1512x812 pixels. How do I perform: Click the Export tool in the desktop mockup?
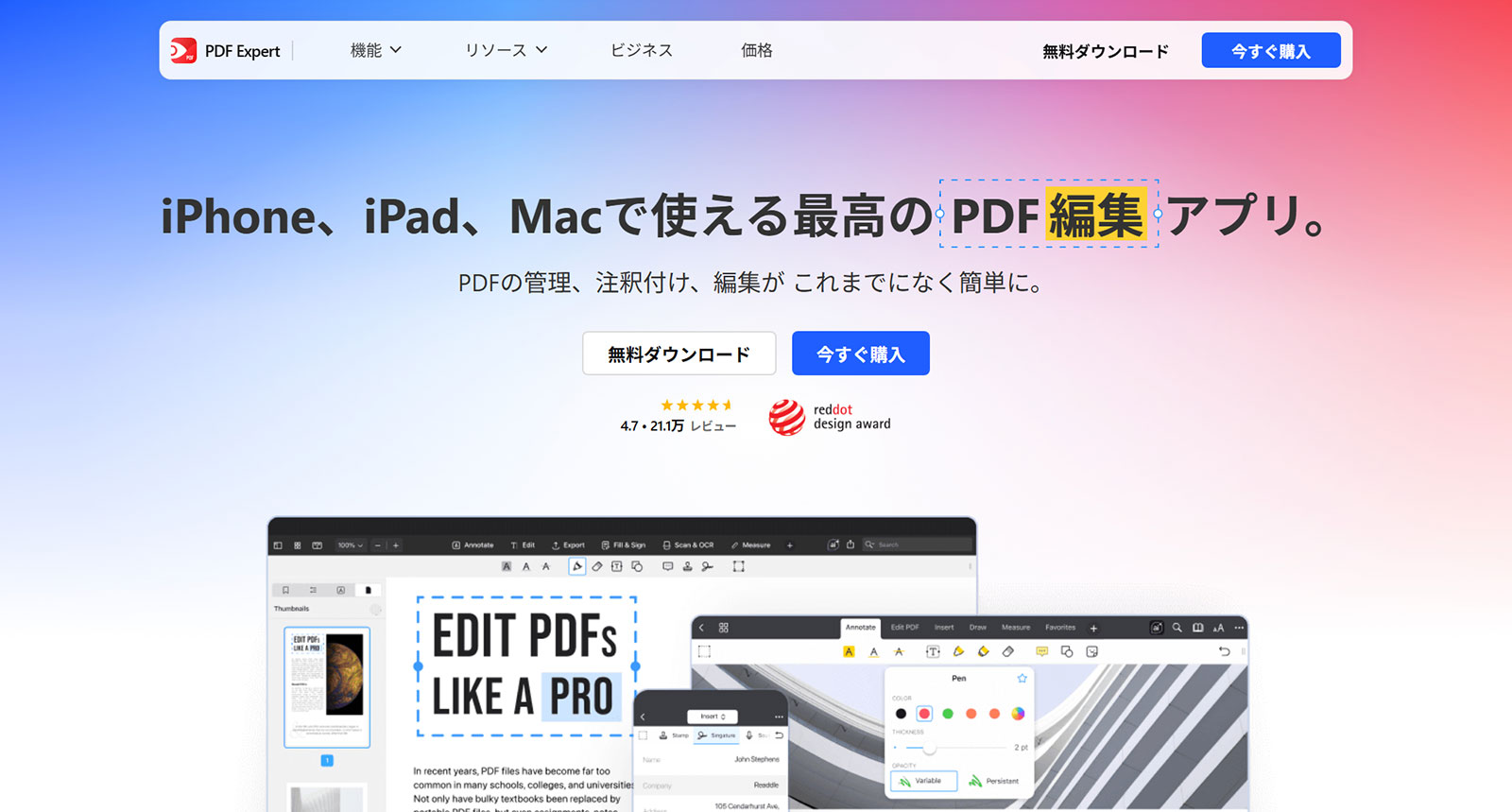tap(568, 545)
